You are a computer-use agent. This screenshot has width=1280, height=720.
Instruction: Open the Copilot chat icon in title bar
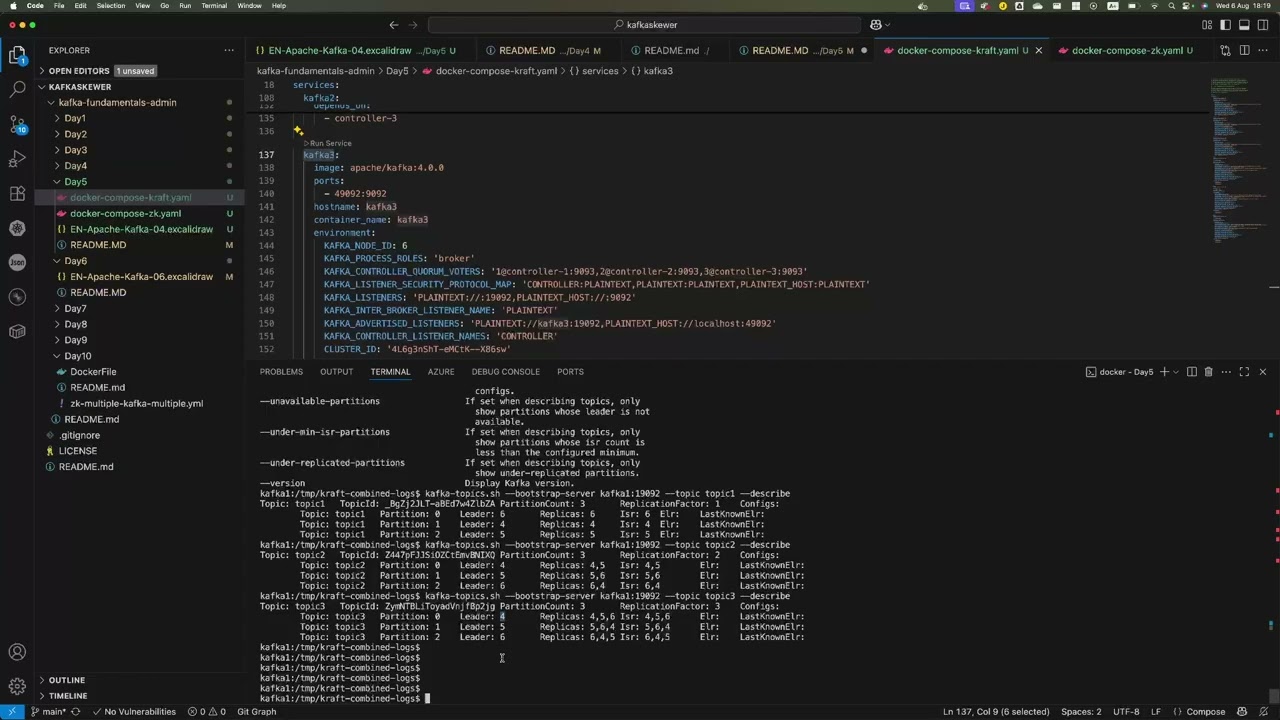[x=876, y=25]
